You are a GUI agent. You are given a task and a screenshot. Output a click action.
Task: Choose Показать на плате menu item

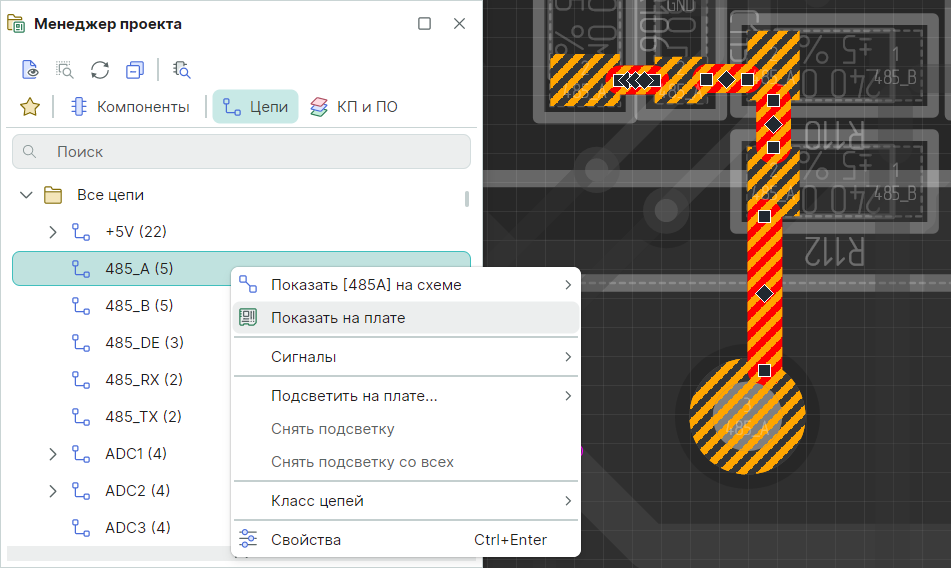(x=405, y=318)
